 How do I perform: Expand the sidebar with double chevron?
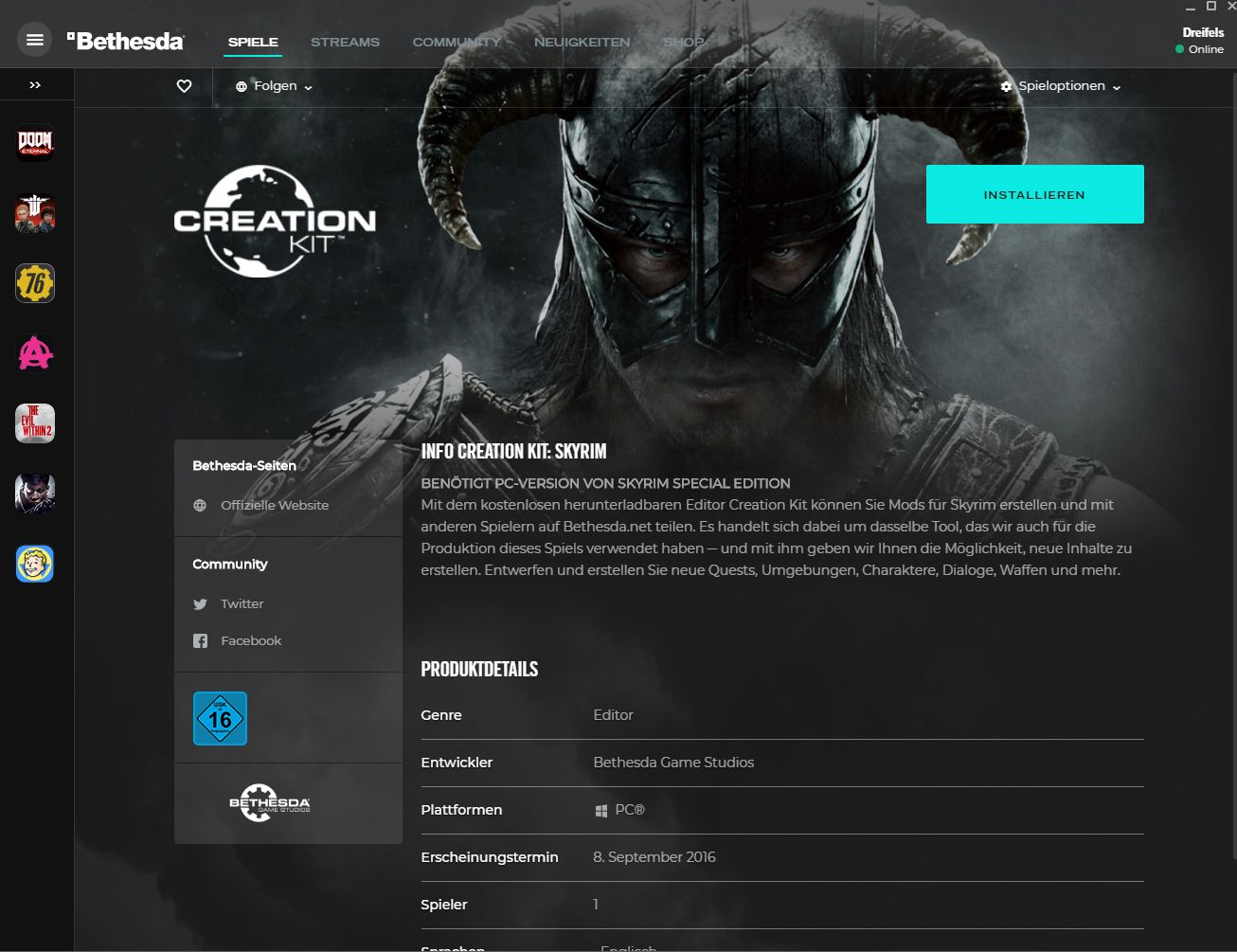click(x=35, y=85)
